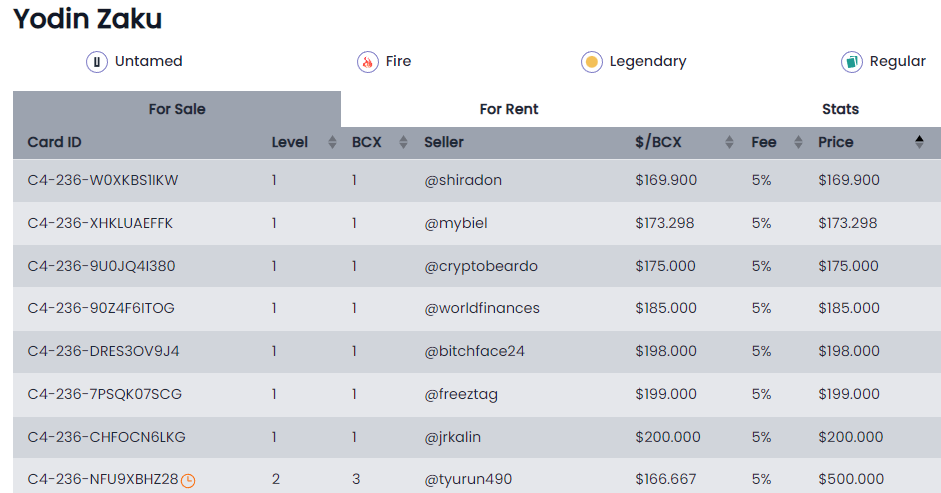Click the Untamed edition icon

(97, 61)
